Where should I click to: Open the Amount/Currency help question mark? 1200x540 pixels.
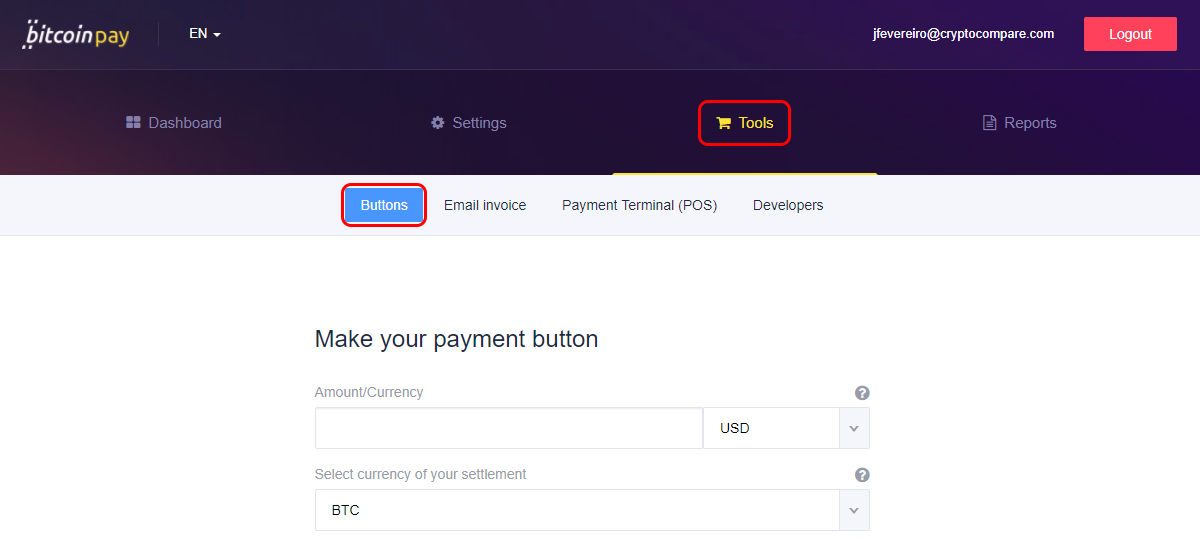point(862,393)
